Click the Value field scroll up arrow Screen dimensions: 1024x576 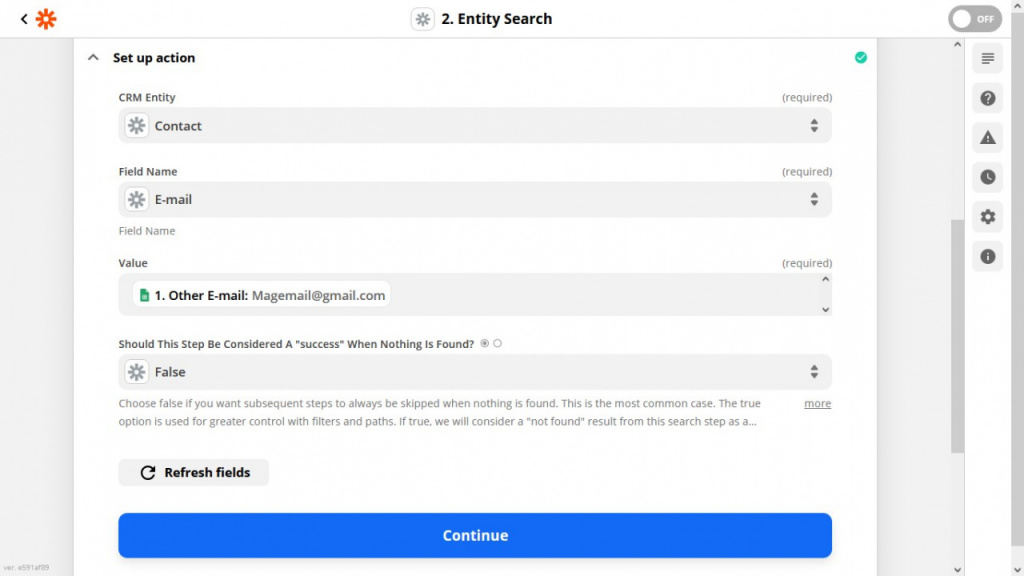[825, 280]
